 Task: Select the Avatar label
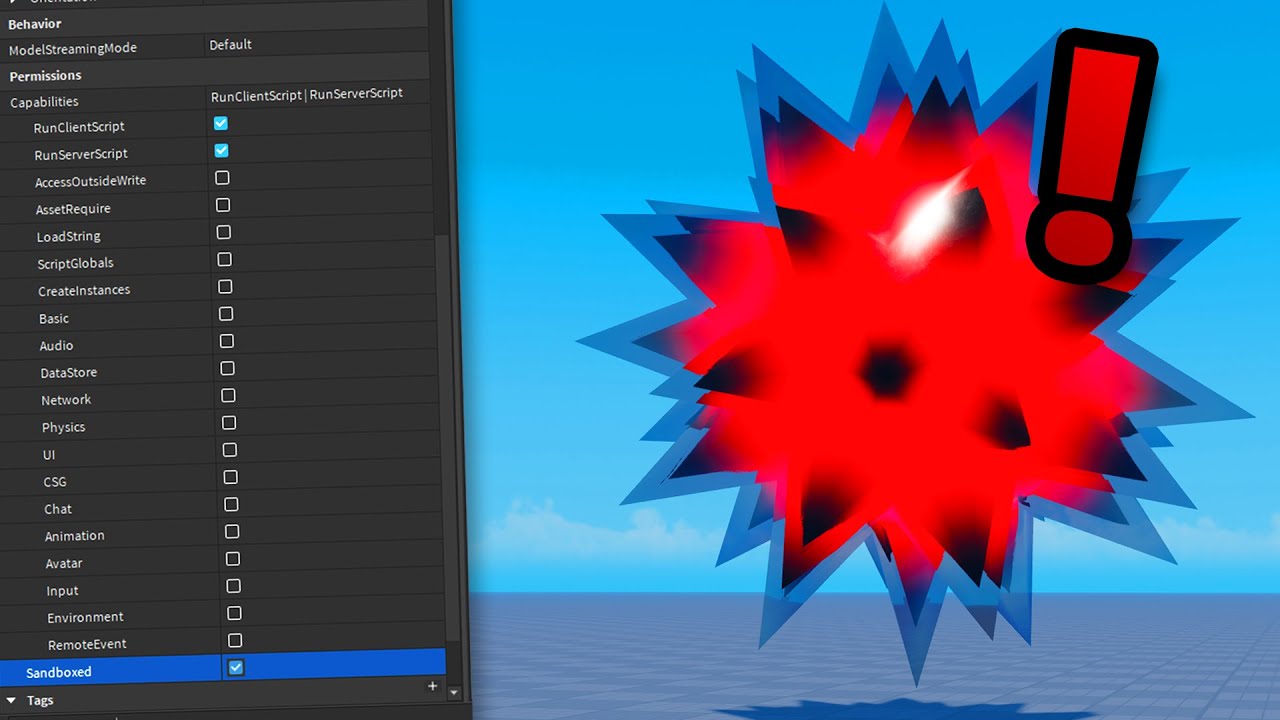(64, 564)
